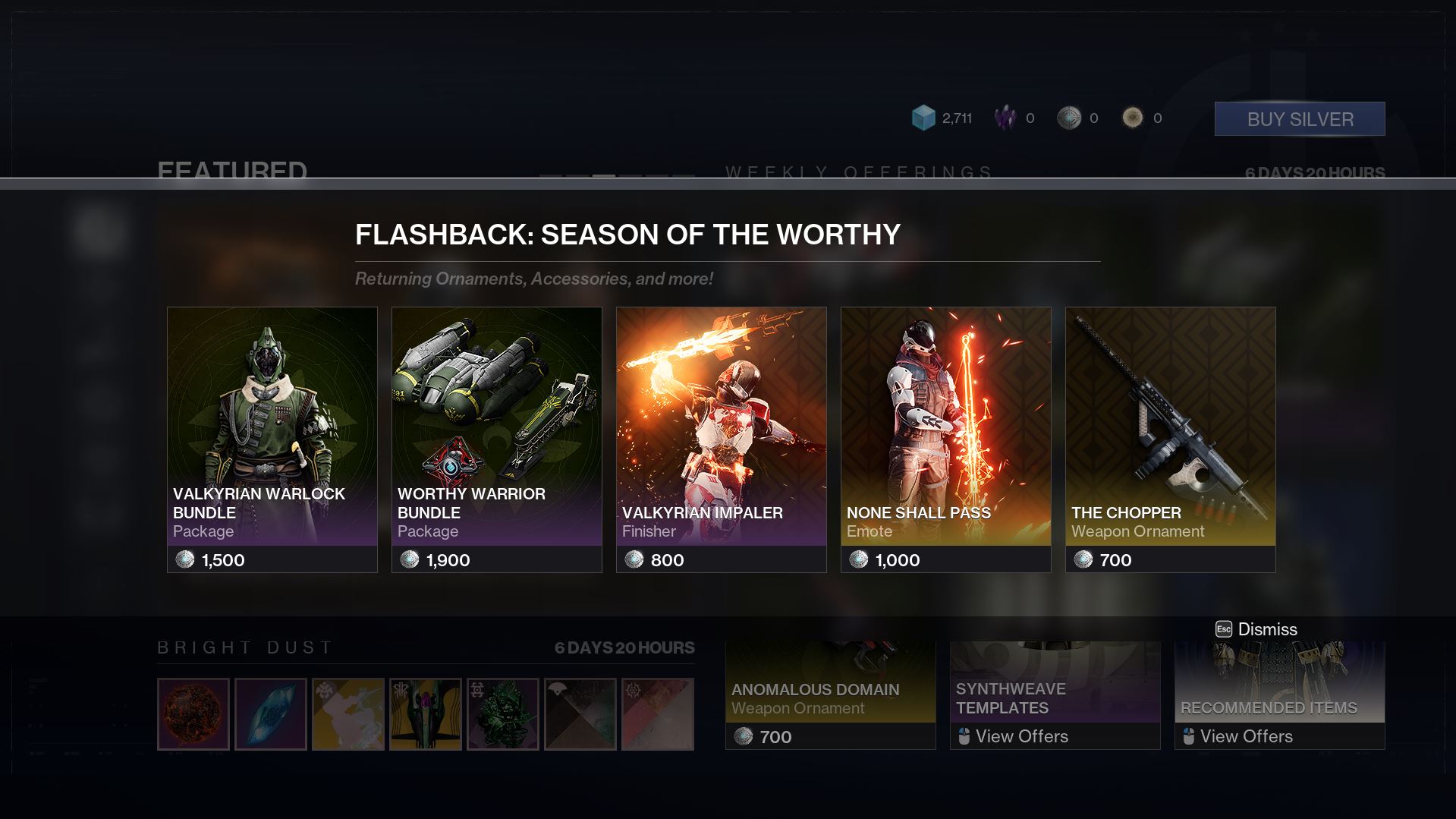Click the silver icon beside 1,900 price
The image size is (1456, 819).
click(x=410, y=559)
